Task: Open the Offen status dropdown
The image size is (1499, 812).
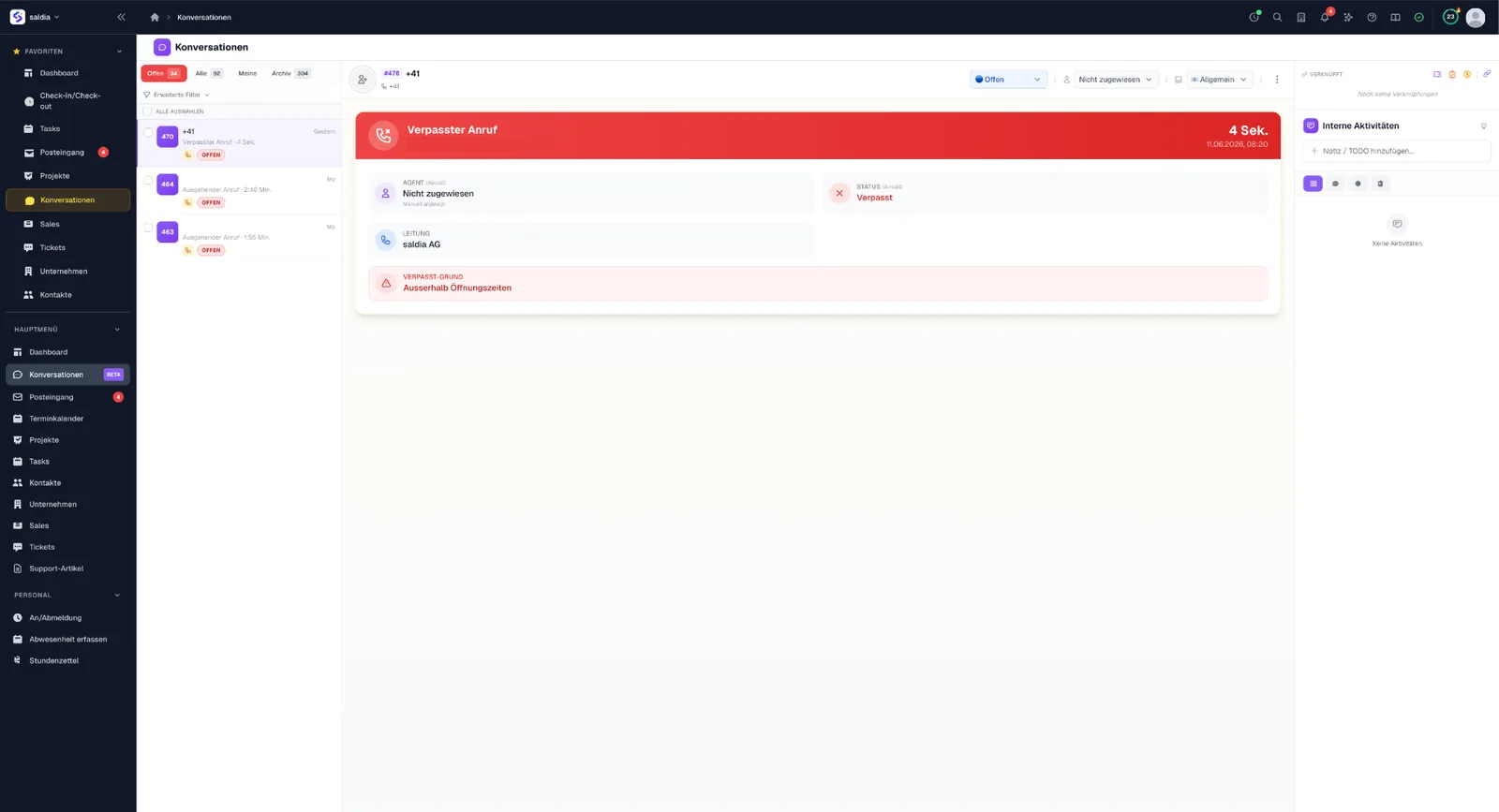Action: point(1008,80)
